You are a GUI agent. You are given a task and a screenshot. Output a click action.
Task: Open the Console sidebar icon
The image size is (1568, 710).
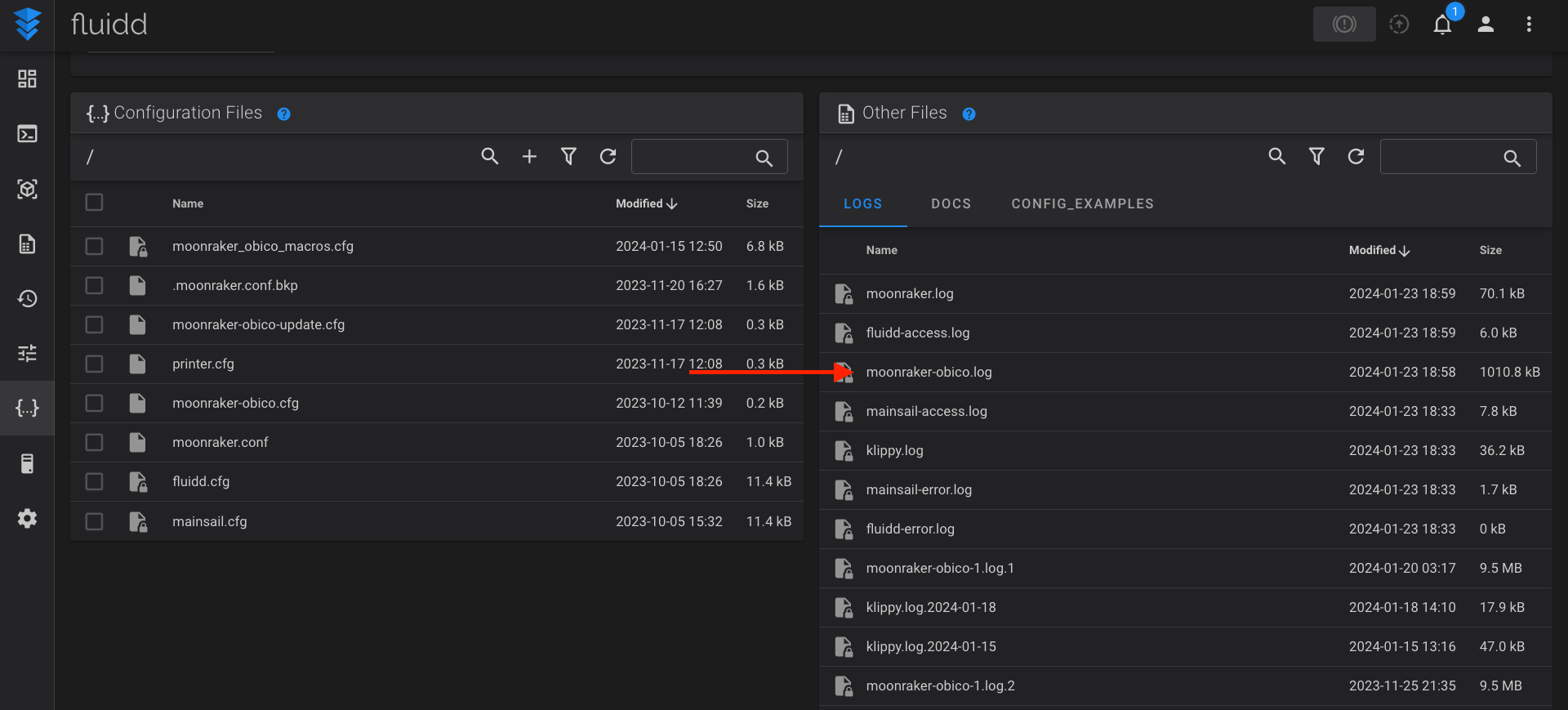pos(27,133)
